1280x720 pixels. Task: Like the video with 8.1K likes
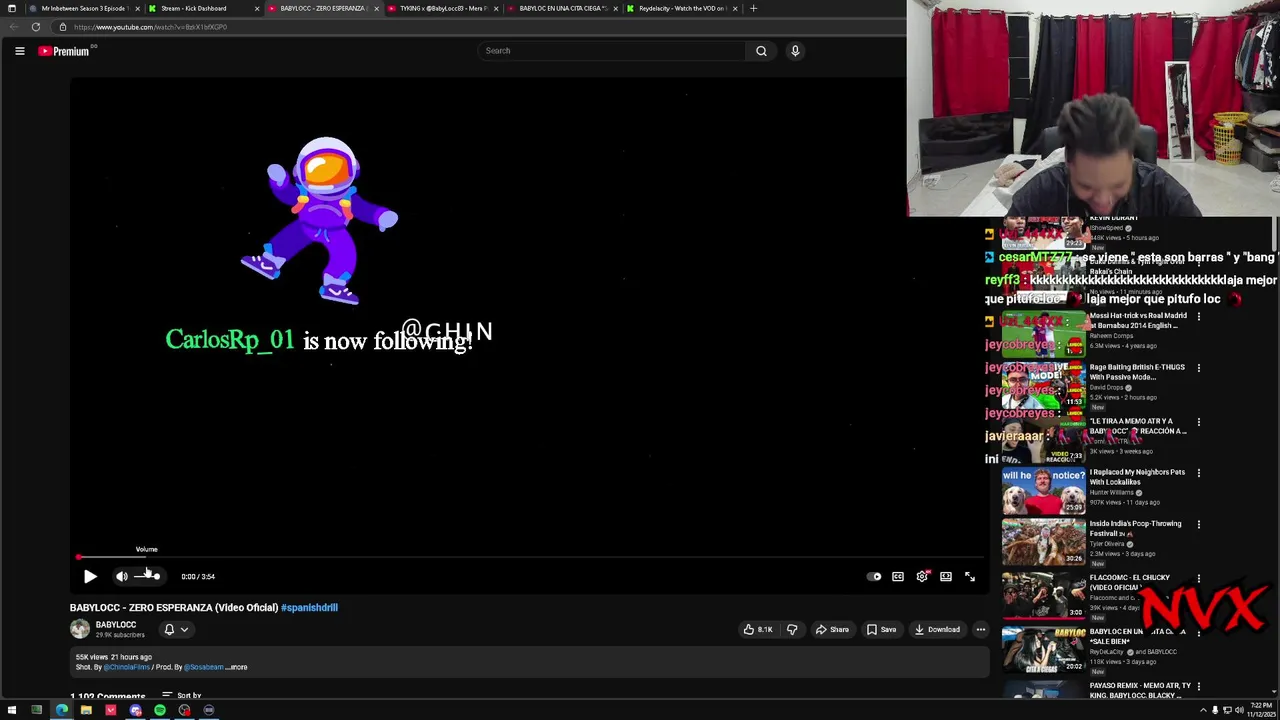[757, 629]
